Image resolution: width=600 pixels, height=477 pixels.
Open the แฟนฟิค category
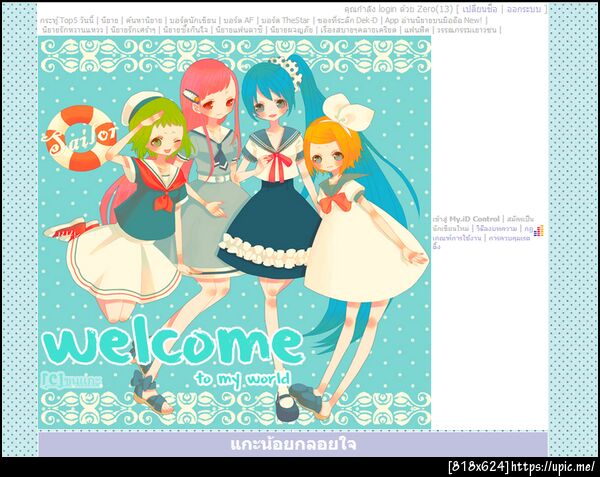(417, 29)
